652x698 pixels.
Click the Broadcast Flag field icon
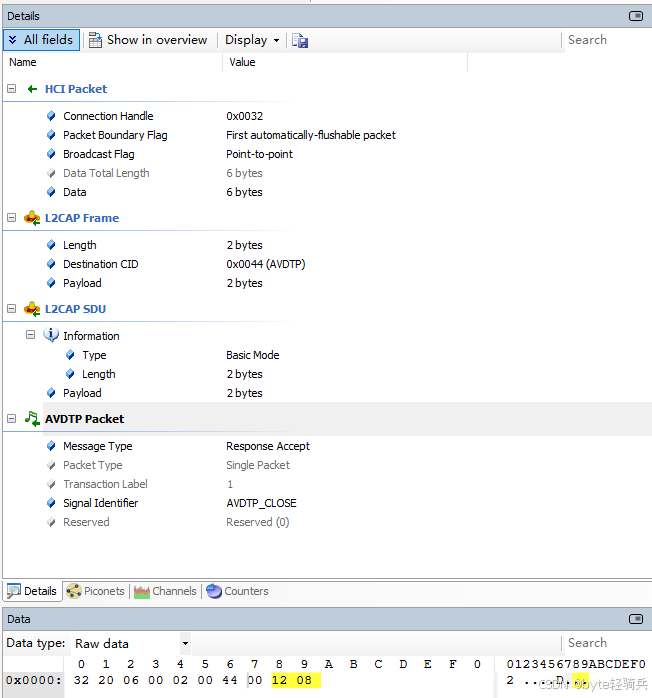[x=51, y=154]
